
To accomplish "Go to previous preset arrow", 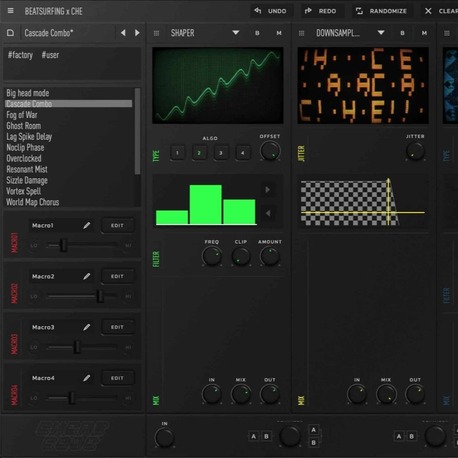I will pyautogui.click(x=123, y=33).
